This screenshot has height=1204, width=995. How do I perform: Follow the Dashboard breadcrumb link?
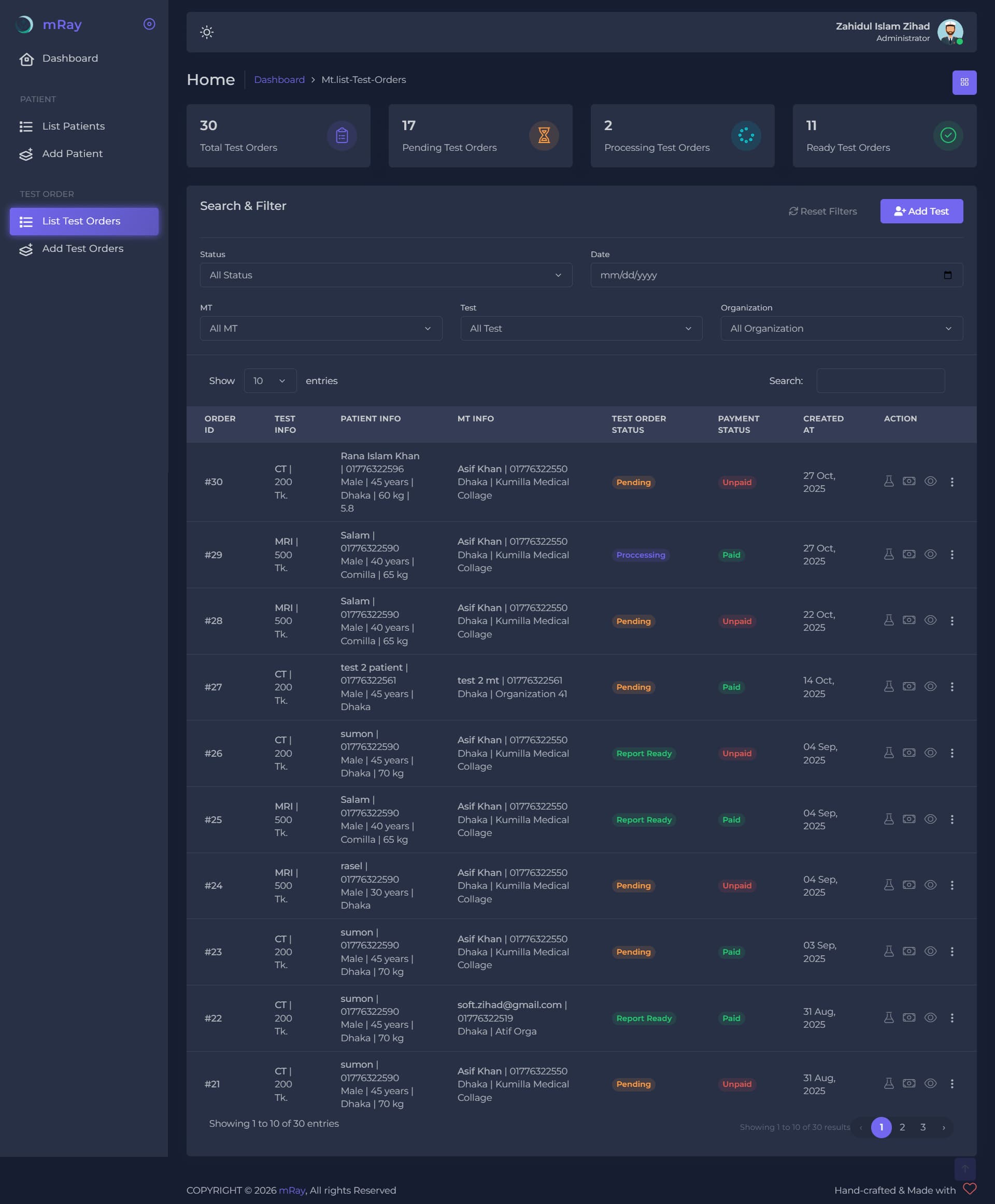[279, 80]
